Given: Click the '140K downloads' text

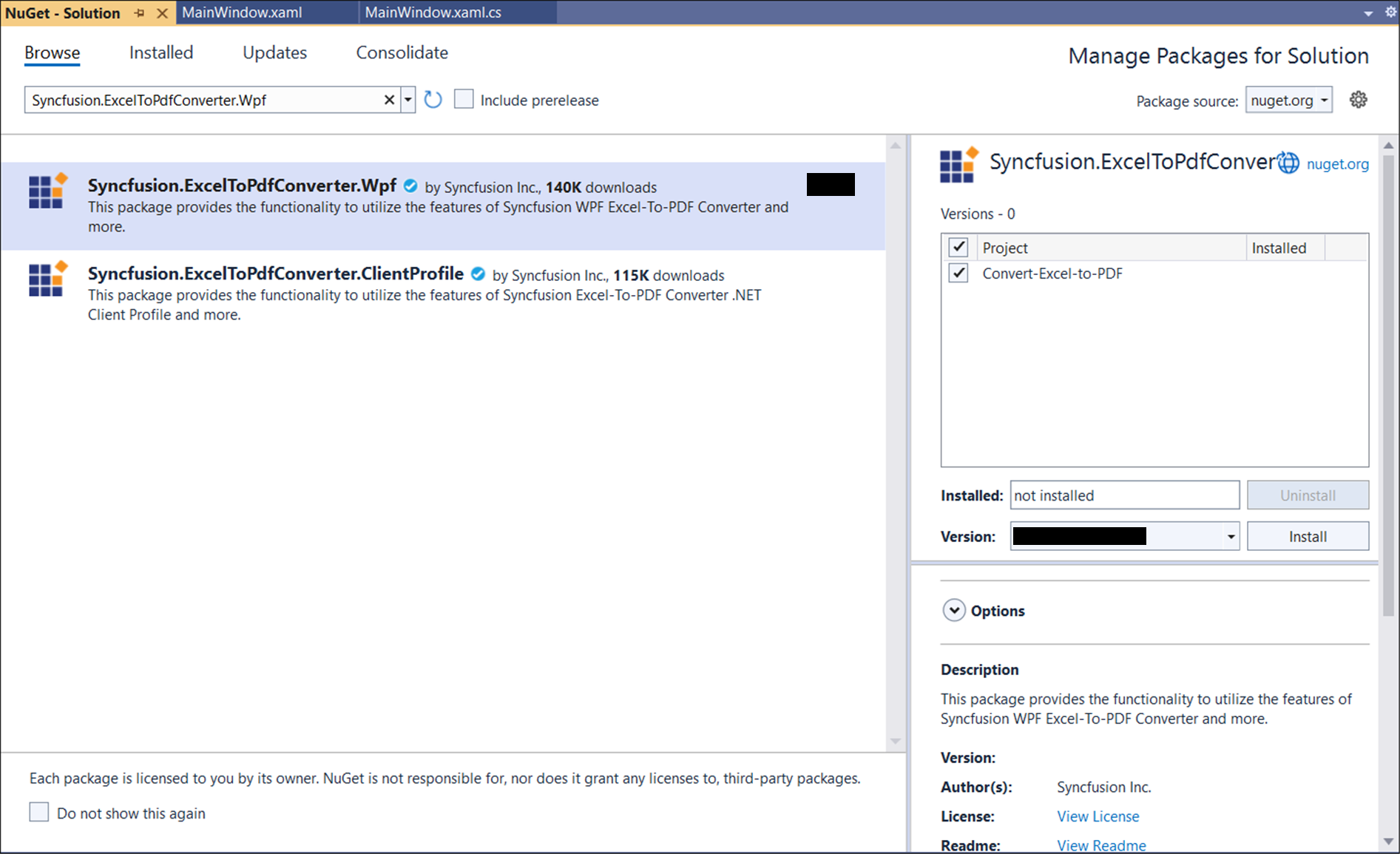Looking at the screenshot, I should click(601, 187).
